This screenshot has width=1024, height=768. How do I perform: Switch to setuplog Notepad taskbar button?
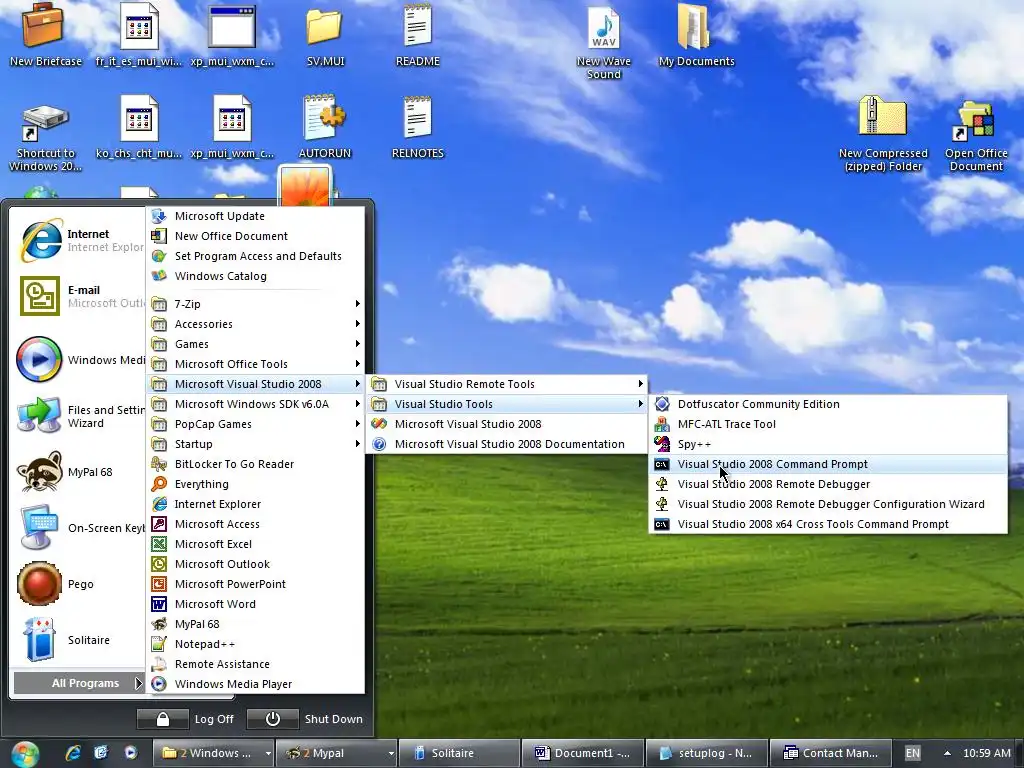706,753
